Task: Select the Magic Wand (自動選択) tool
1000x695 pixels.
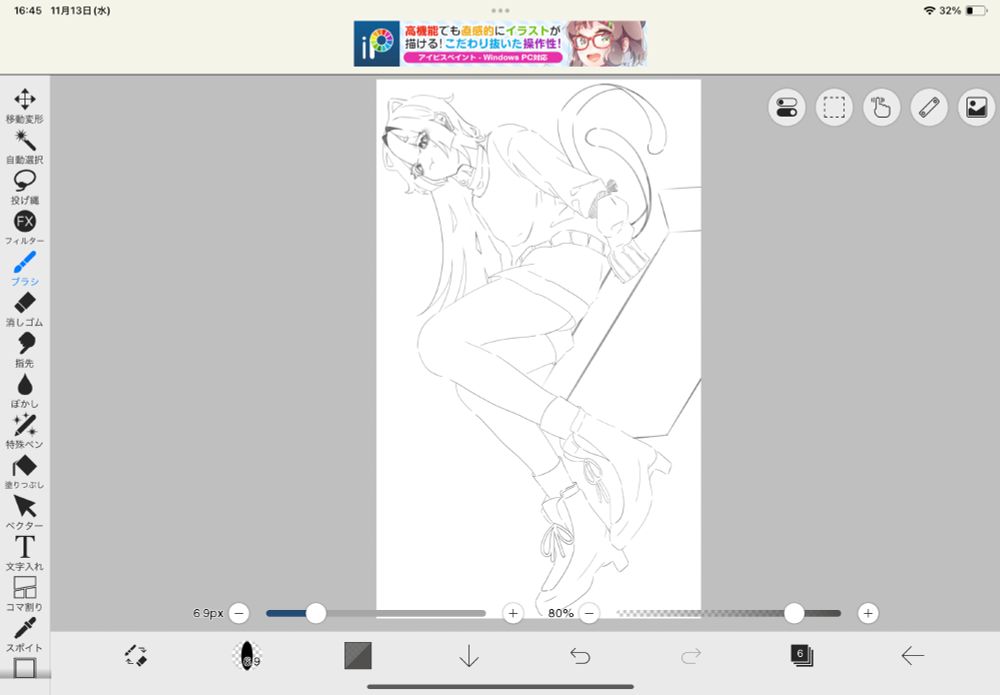Action: (x=25, y=146)
